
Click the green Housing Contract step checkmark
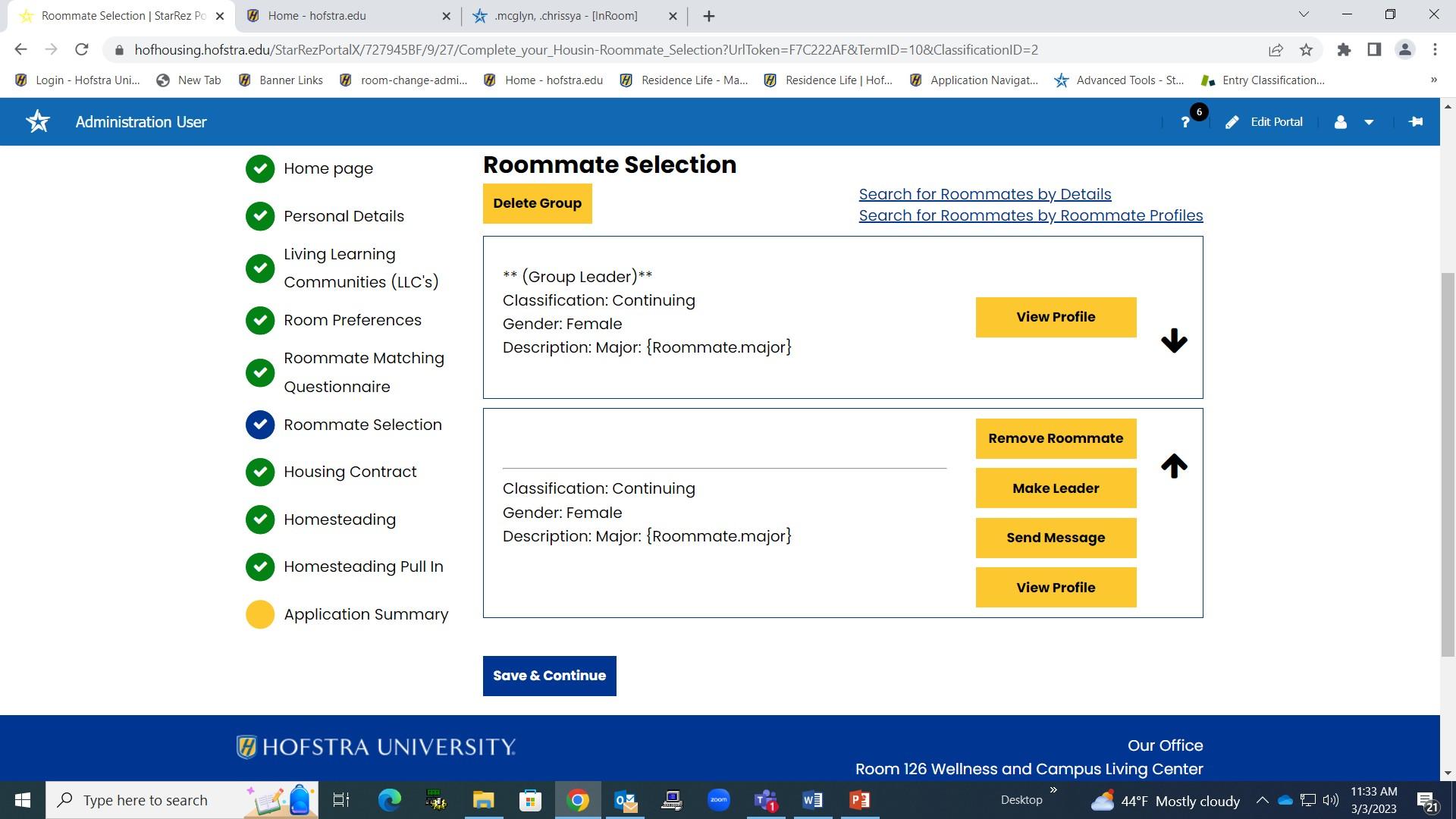[x=260, y=472]
